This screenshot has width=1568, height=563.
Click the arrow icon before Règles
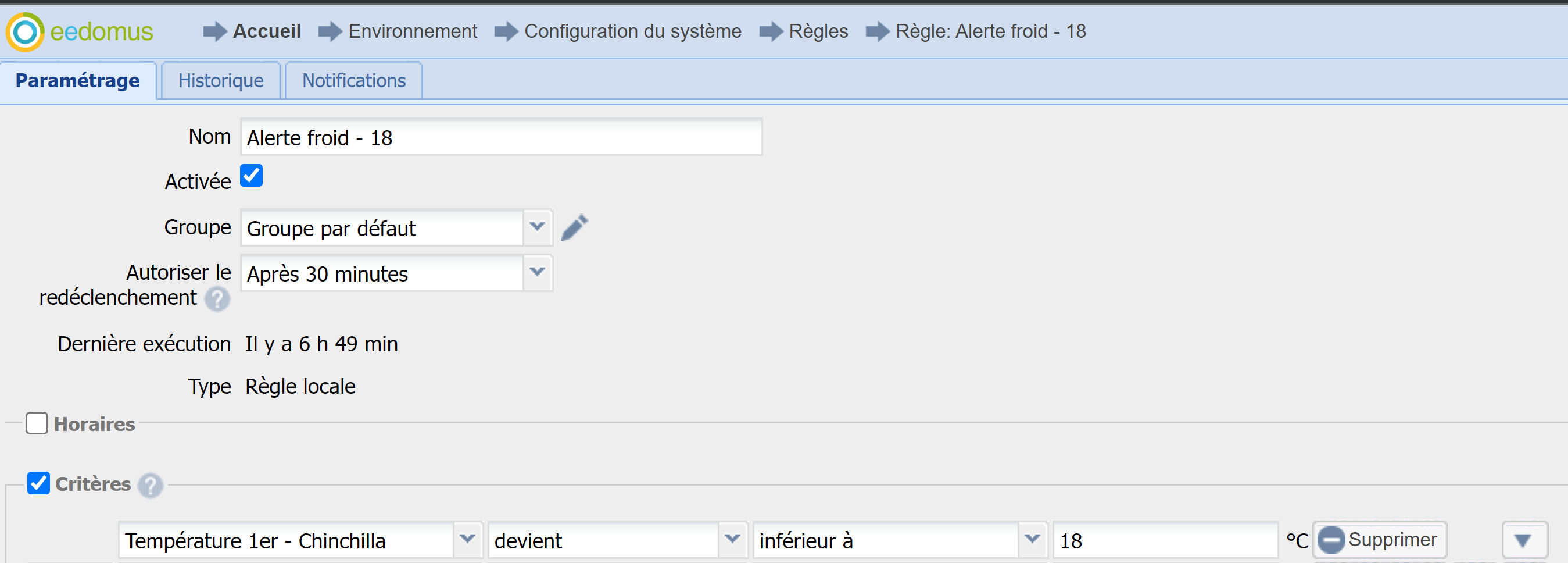coord(771,31)
